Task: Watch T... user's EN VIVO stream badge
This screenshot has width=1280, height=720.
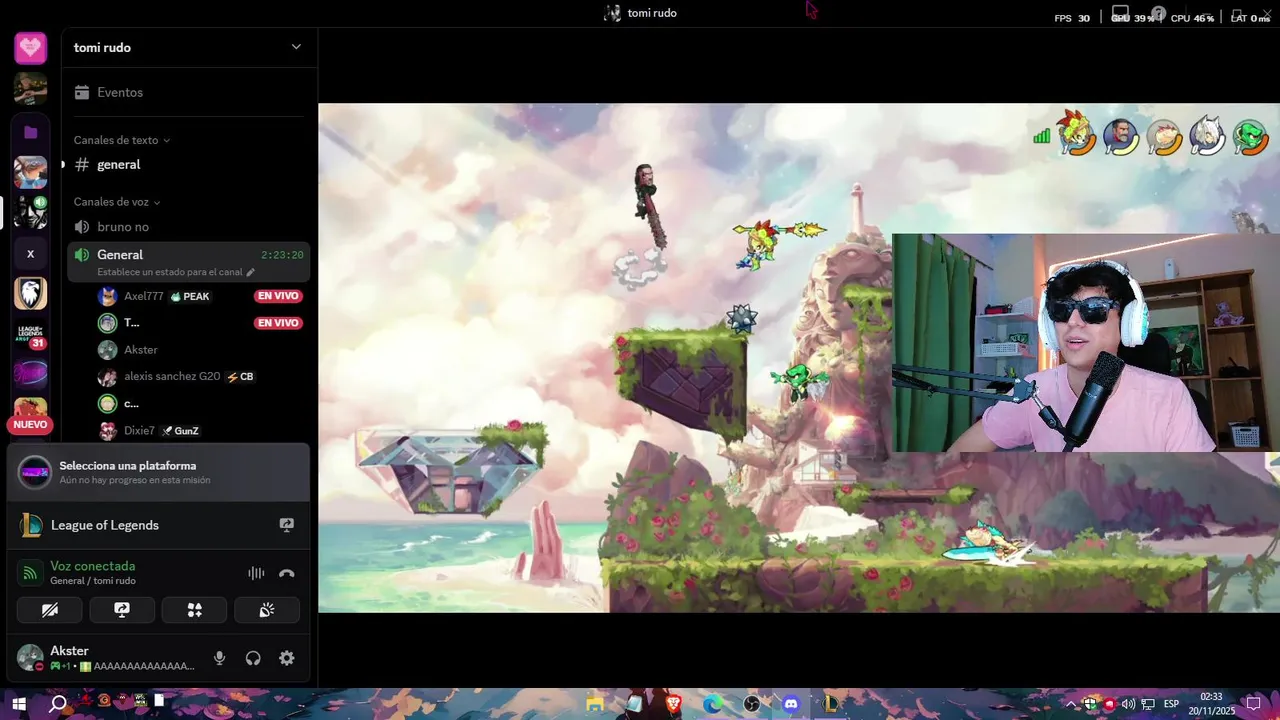Action: pos(278,323)
